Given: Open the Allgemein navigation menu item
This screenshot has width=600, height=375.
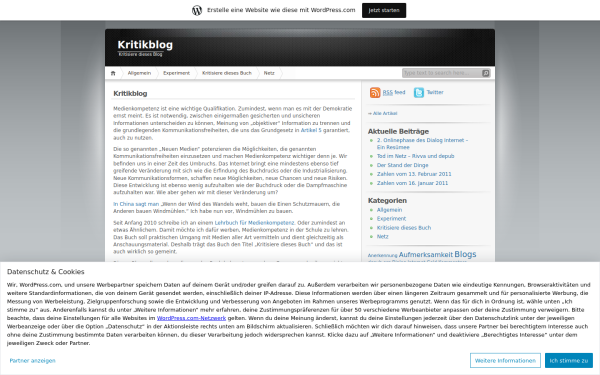Looking at the screenshot, I should pos(139,73).
